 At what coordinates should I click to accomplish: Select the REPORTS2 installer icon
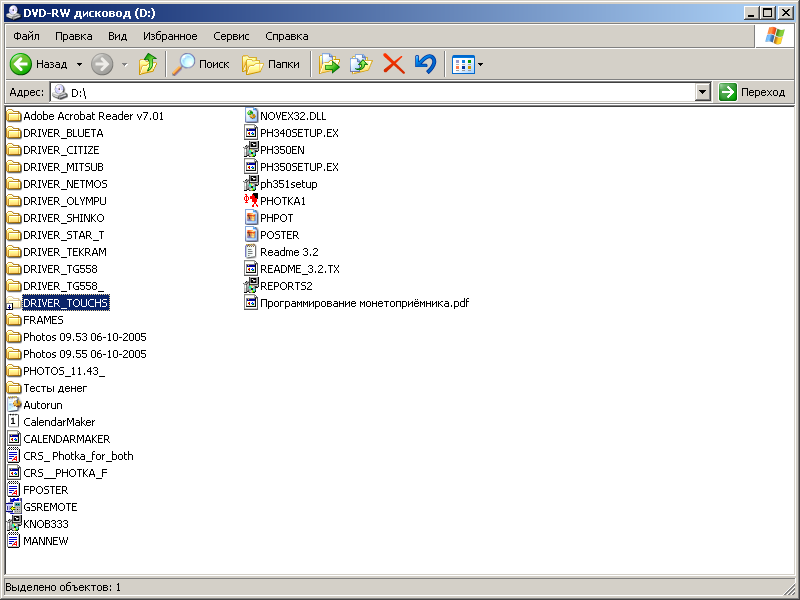point(251,286)
